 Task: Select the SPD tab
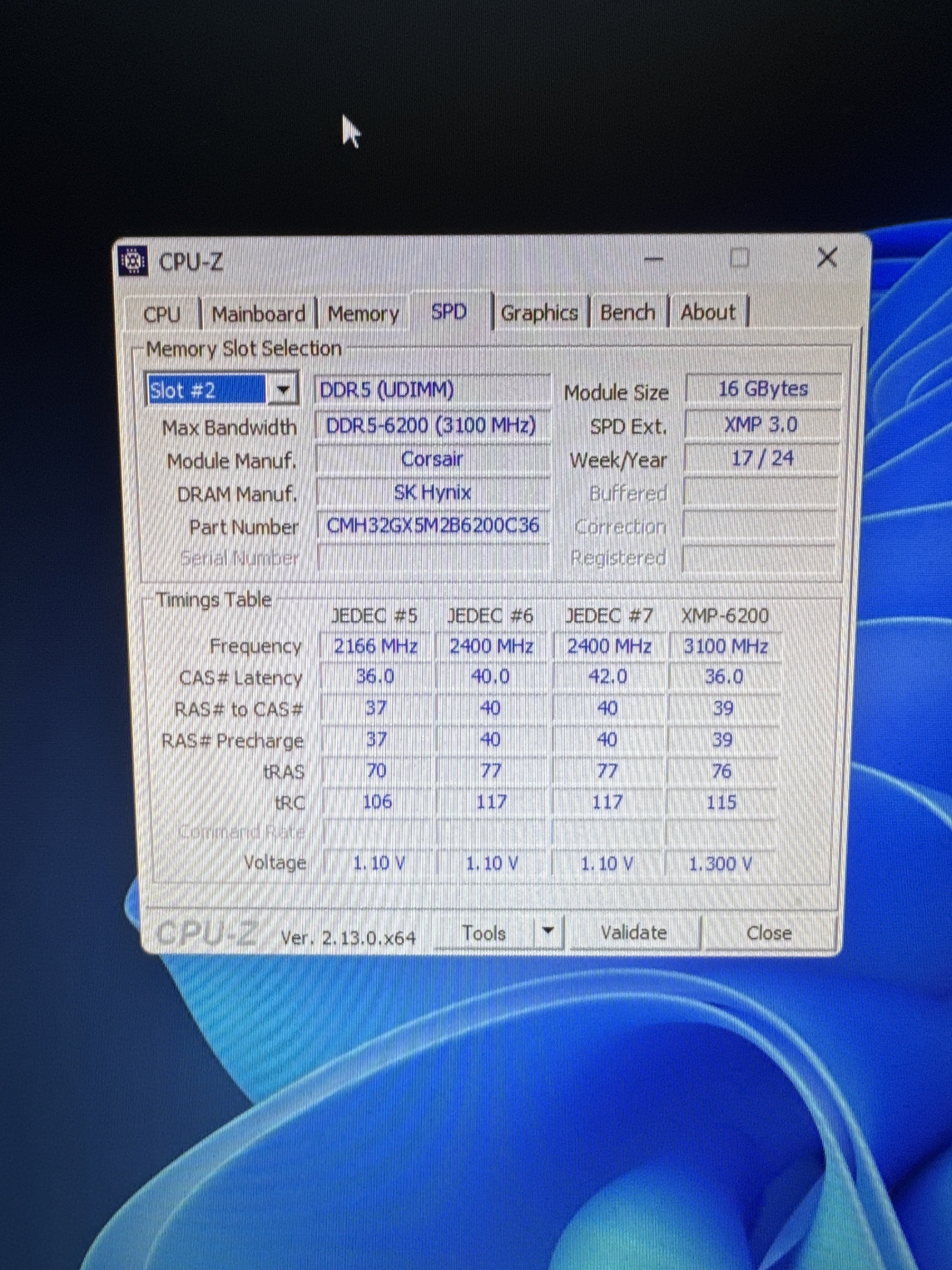click(449, 312)
